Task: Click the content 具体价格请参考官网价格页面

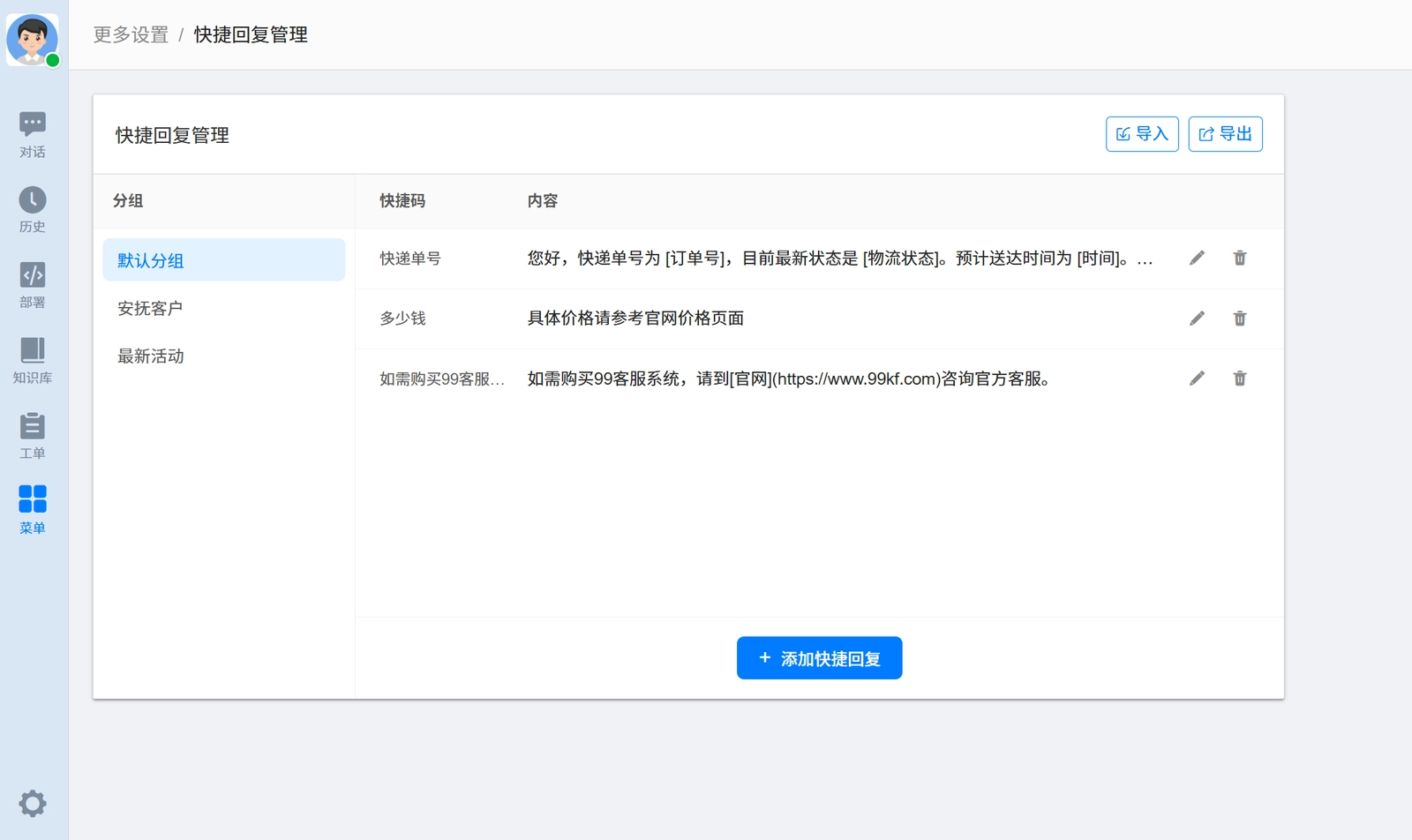Action: 635,319
